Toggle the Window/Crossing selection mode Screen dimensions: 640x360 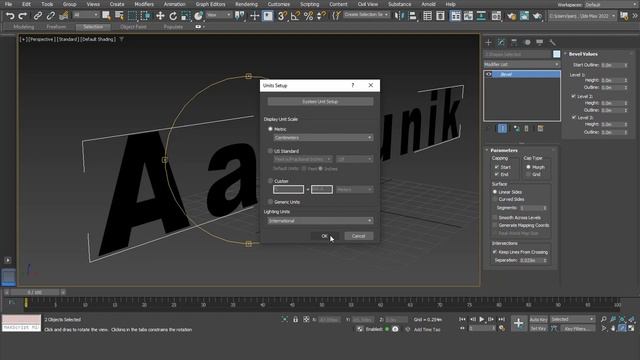point(146,16)
